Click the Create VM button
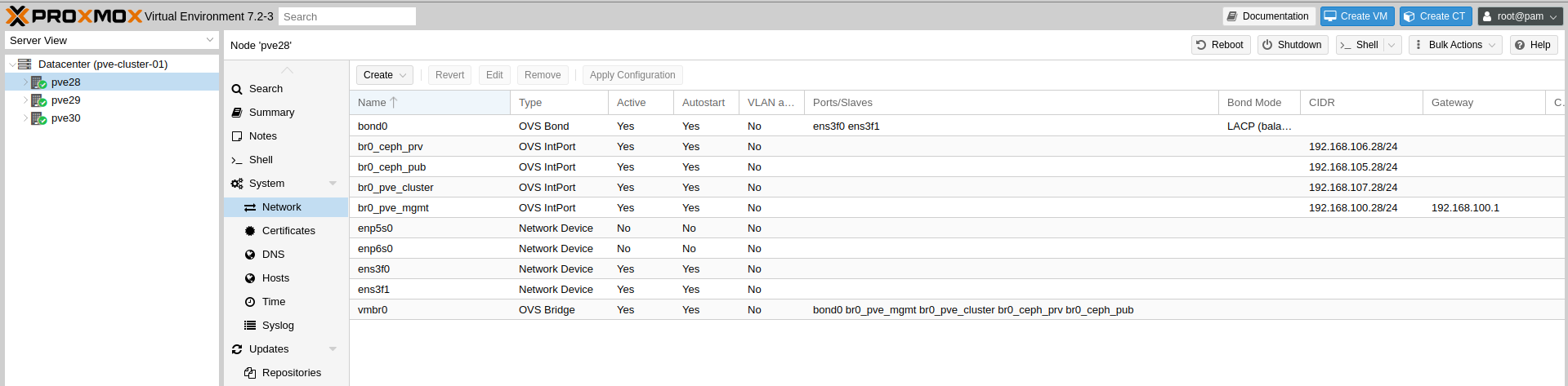The image size is (1568, 386). [x=1356, y=16]
